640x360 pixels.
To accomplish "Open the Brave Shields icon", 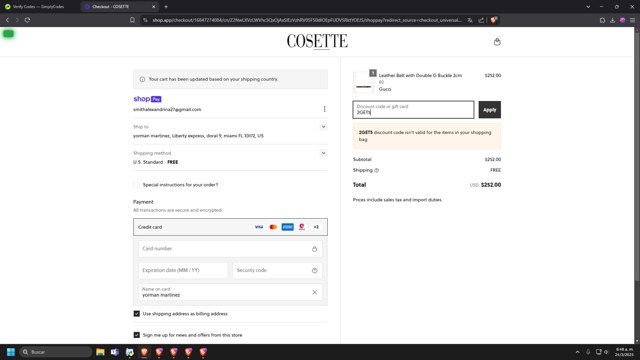I will point(493,20).
